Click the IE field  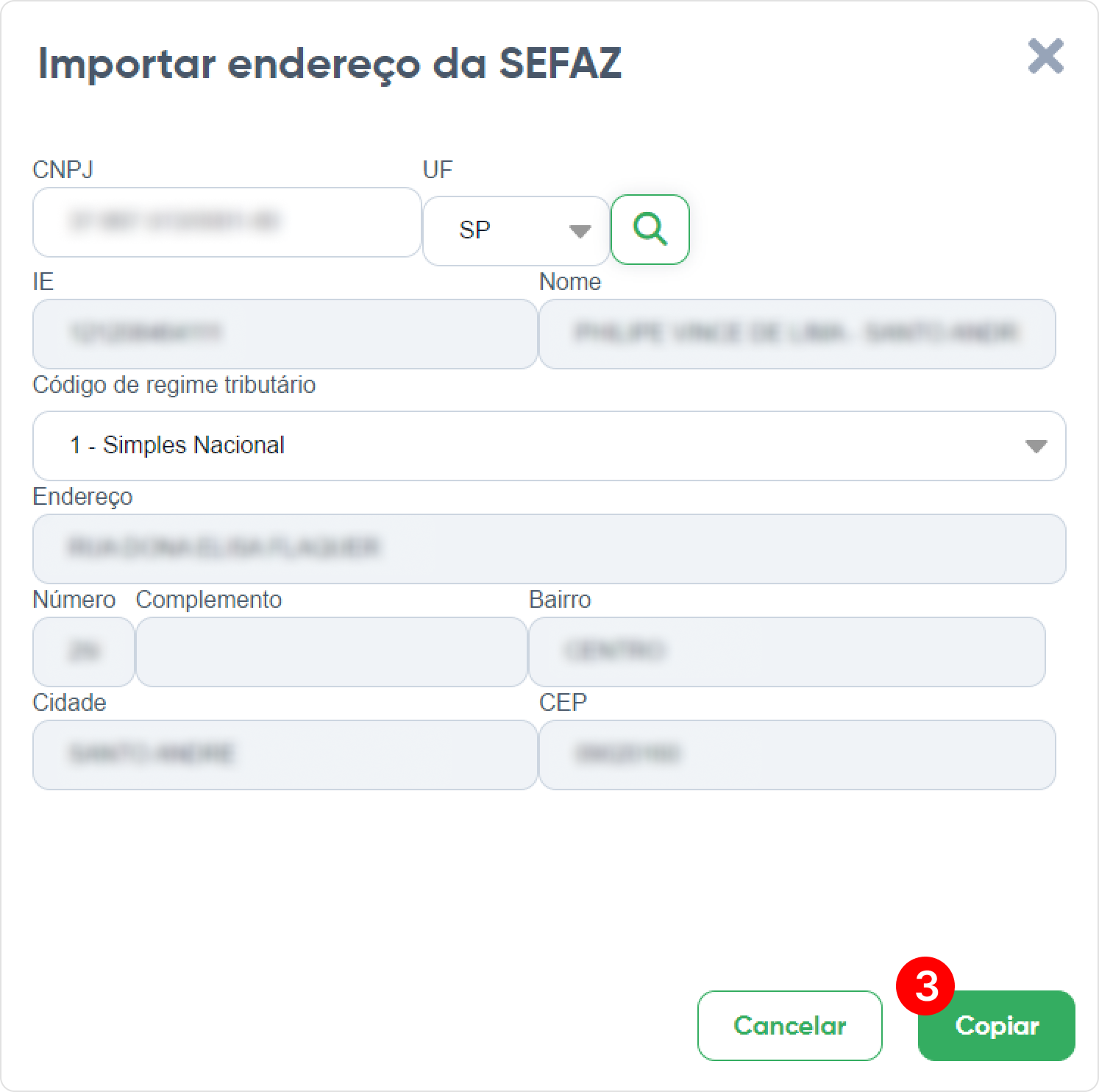[285, 334]
